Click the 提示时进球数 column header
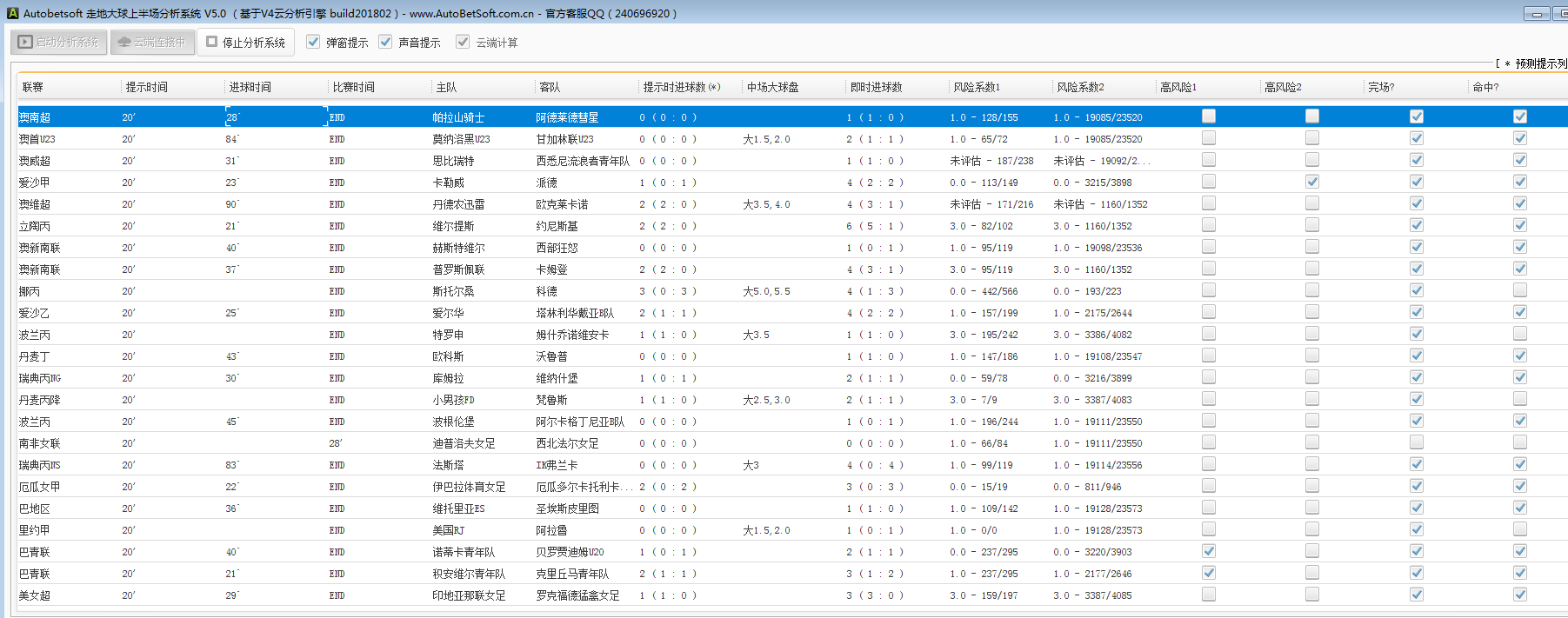This screenshot has width=1568, height=618. click(681, 87)
